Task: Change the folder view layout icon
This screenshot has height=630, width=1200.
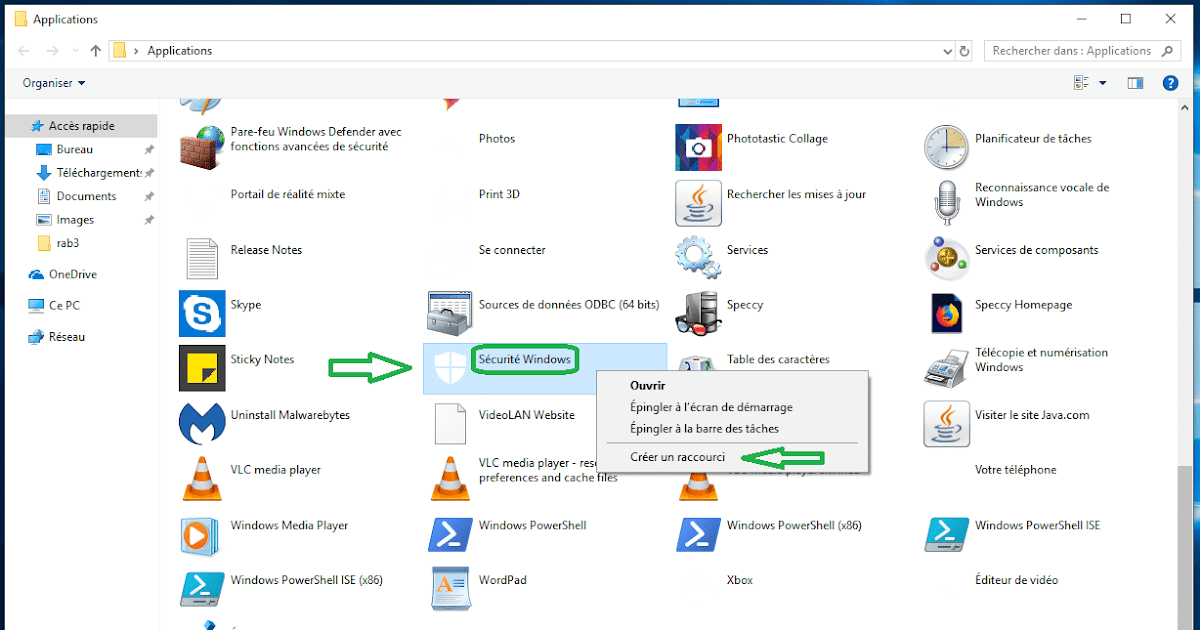Action: [1081, 83]
